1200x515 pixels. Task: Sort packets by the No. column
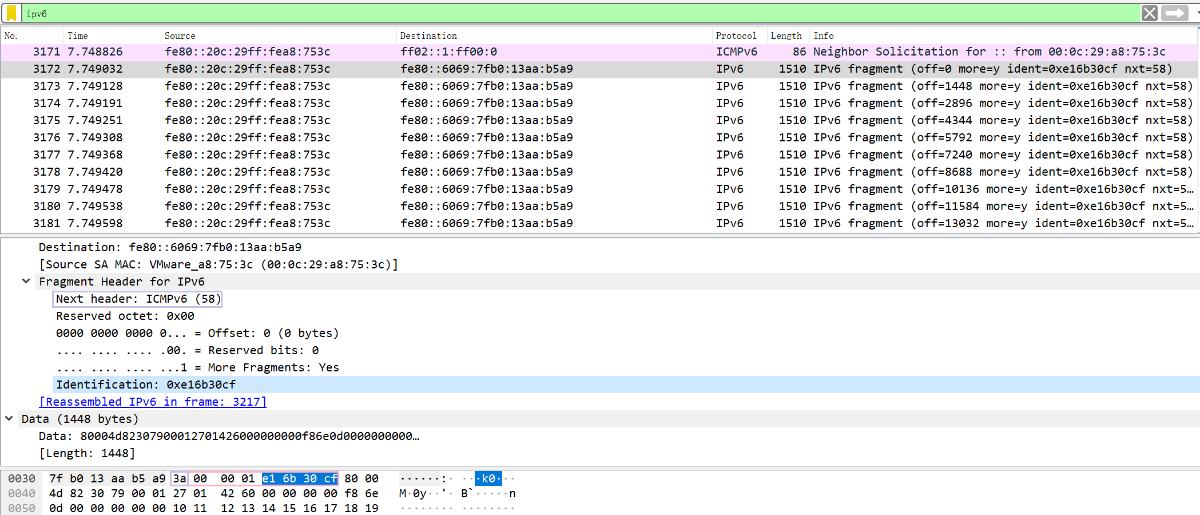coord(32,36)
